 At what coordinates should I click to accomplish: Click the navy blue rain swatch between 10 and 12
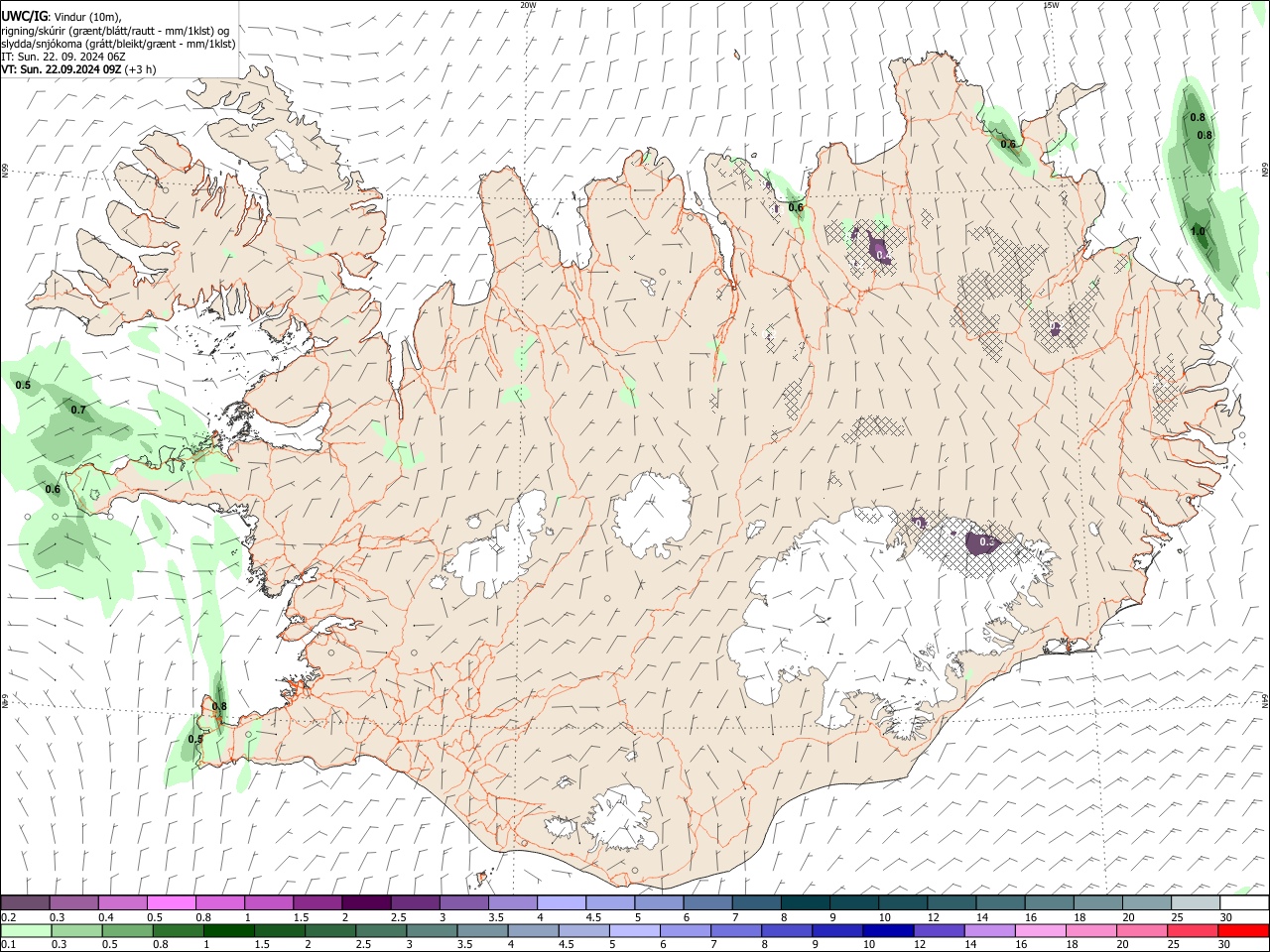point(887,930)
